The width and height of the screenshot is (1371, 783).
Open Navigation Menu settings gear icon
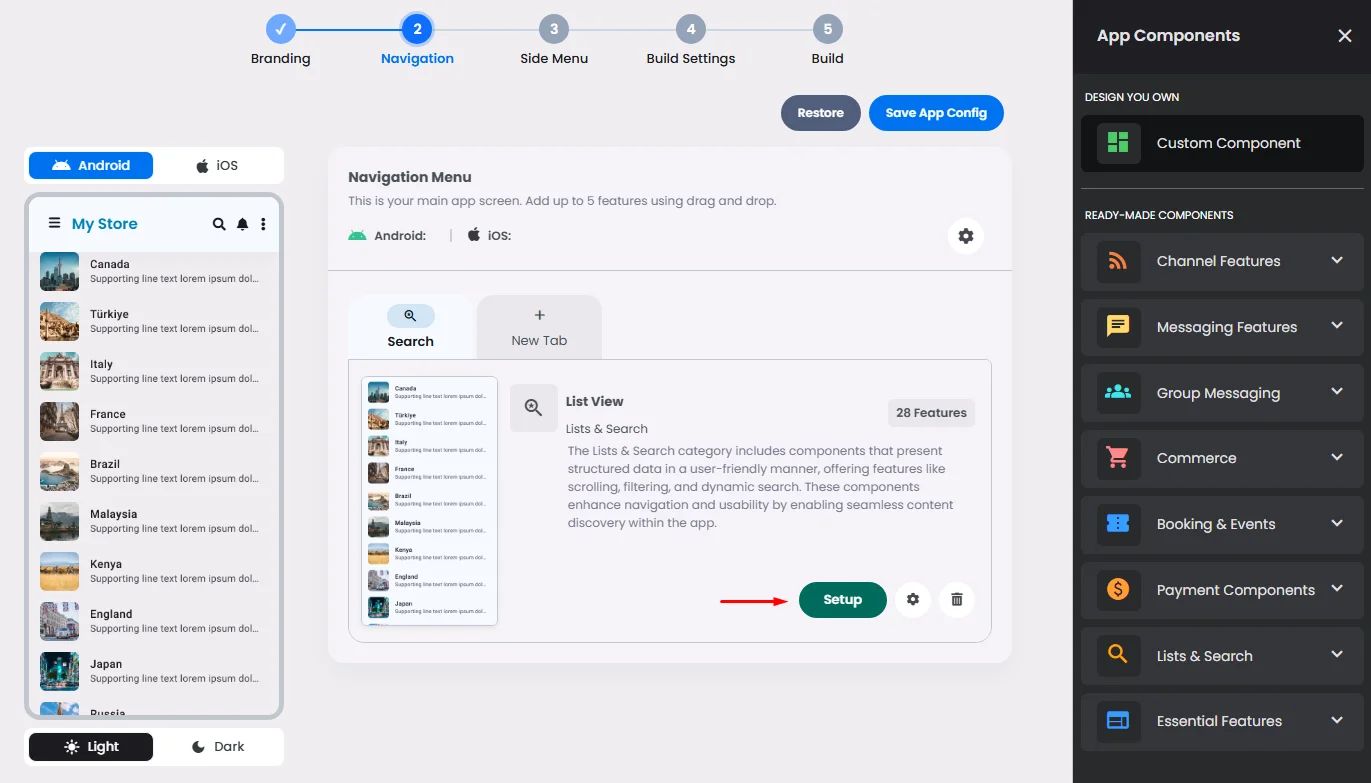click(966, 236)
